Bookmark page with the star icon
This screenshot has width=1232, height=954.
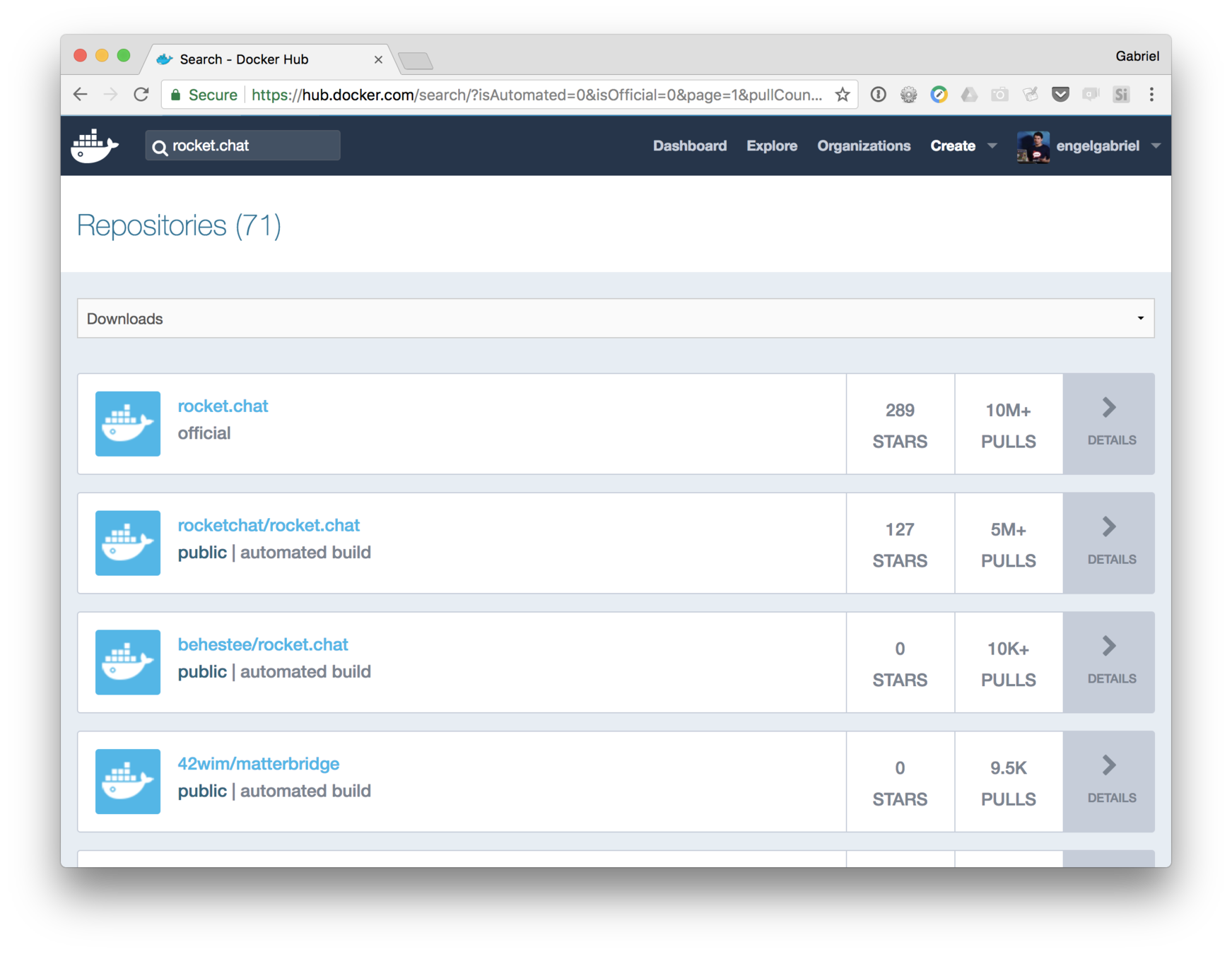tap(842, 95)
